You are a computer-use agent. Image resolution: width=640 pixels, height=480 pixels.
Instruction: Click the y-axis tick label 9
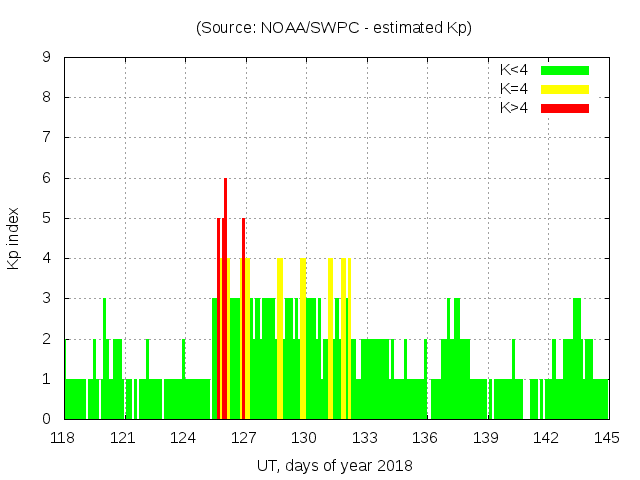47,58
